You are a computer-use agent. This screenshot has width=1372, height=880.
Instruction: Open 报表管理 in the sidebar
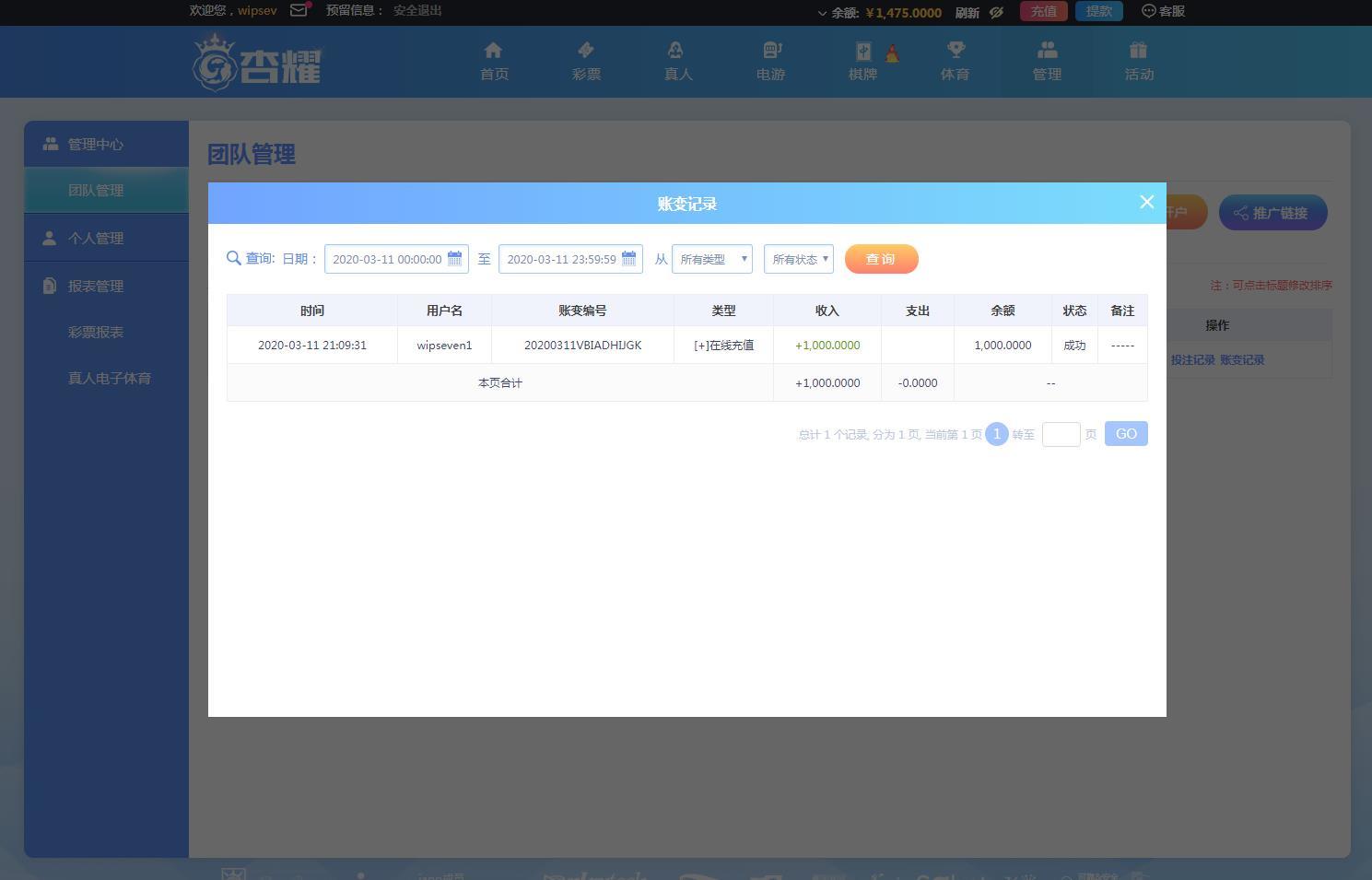point(96,286)
